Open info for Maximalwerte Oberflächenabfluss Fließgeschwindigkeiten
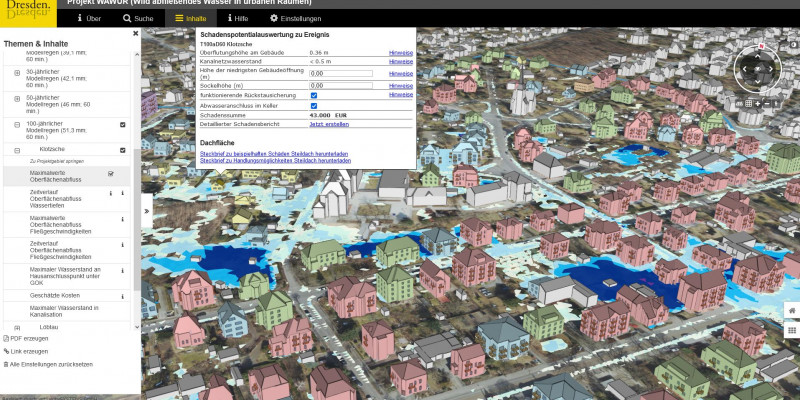Screen dimensions: 800x400 tap(122, 219)
